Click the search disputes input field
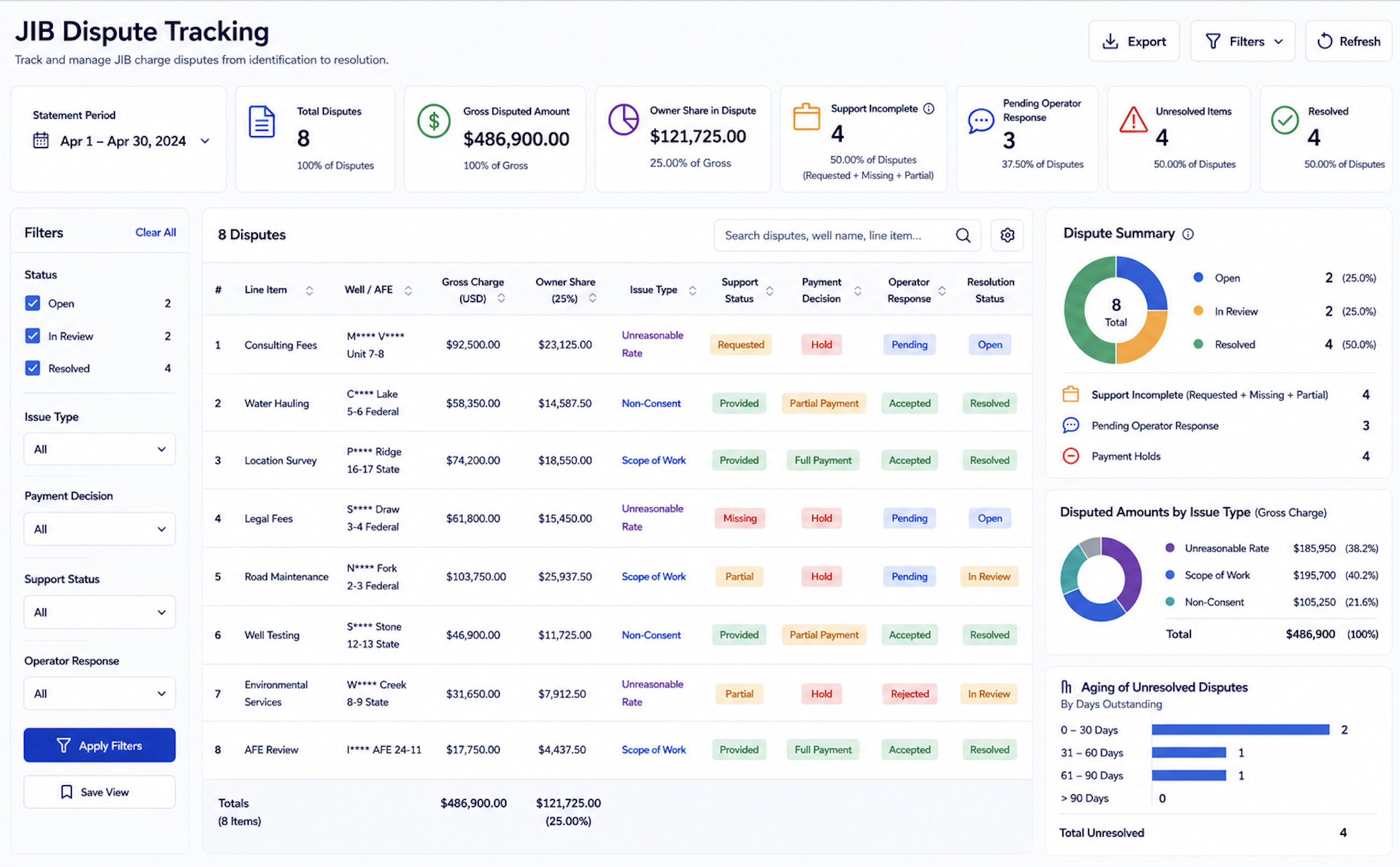This screenshot has height=867, width=1400. (834, 236)
